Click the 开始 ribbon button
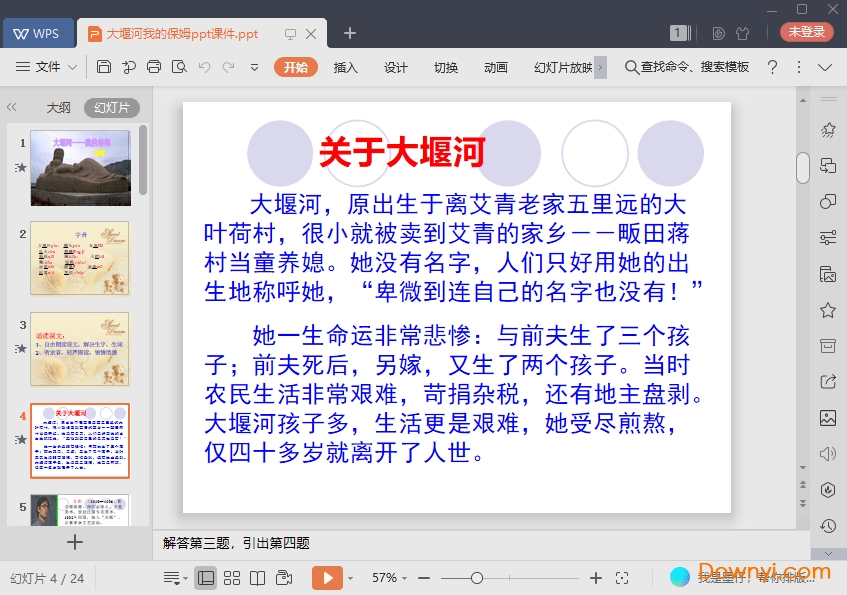Screen dimensions: 847x595 click(x=295, y=67)
